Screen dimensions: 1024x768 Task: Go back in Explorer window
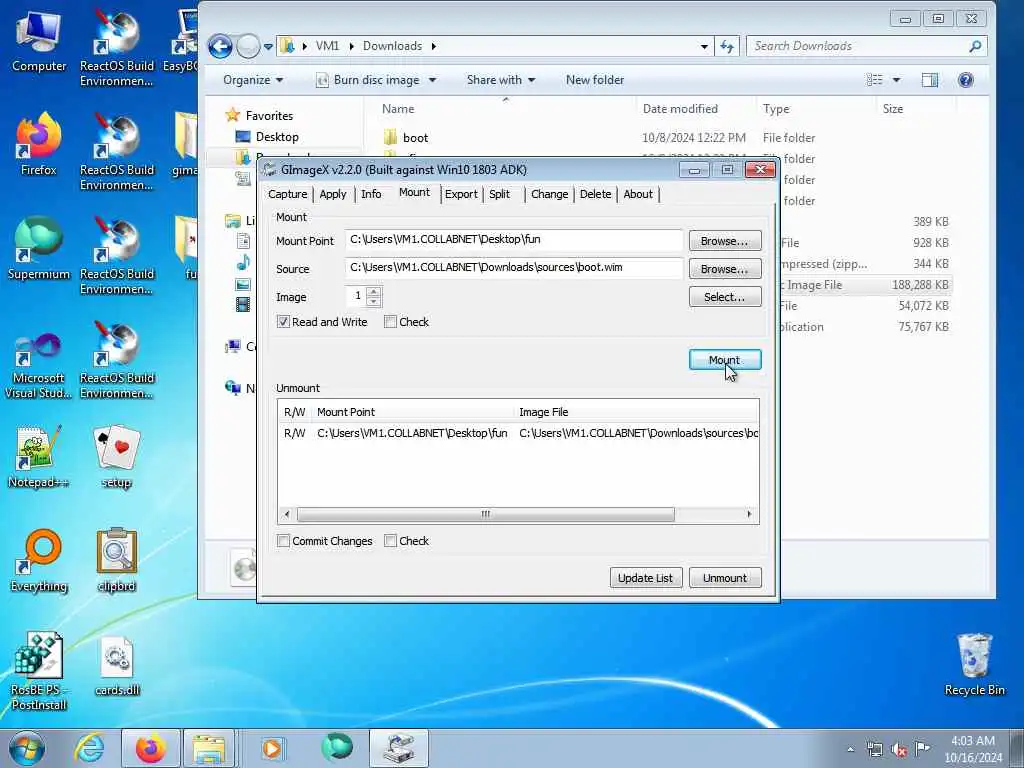(221, 46)
